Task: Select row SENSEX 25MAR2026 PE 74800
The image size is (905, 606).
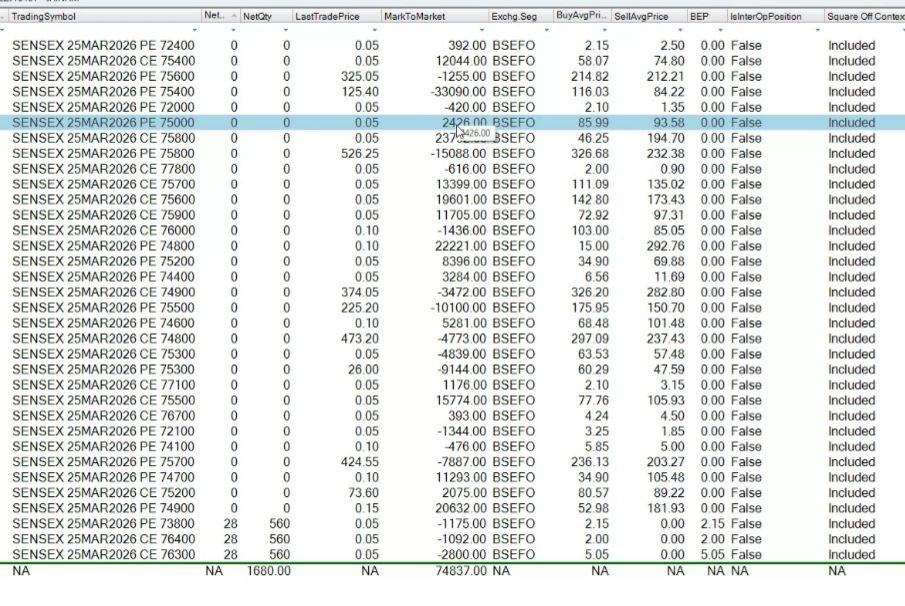Action: pos(452,246)
